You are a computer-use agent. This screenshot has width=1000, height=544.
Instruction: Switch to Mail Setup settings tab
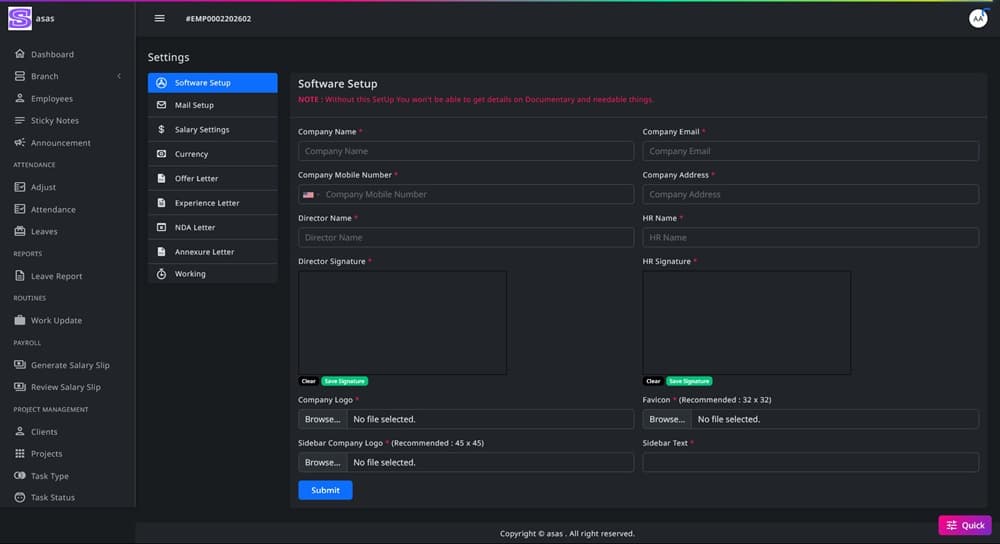[x=194, y=105]
